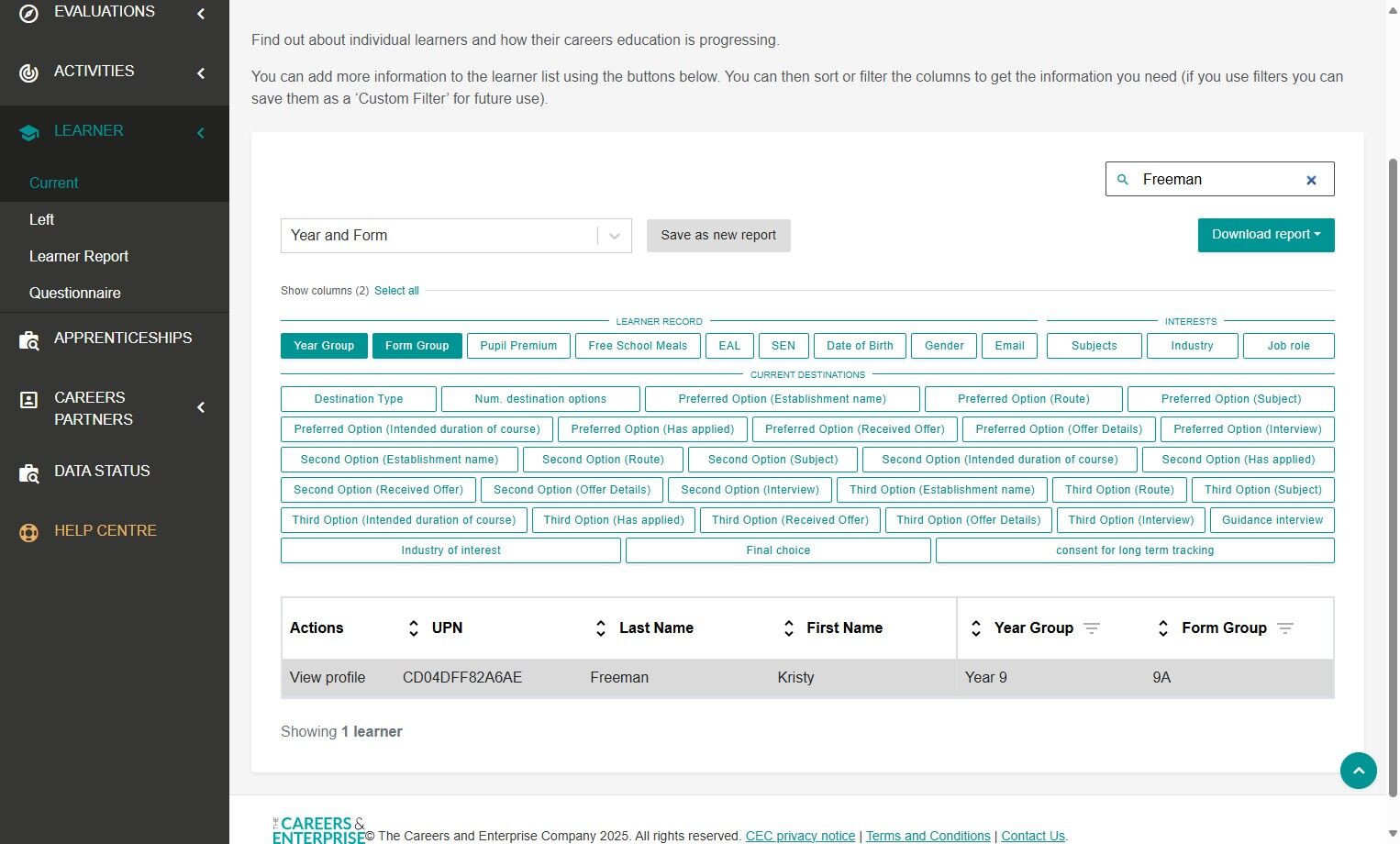
Task: Collapse the Learner section chevron
Action: pos(201,132)
